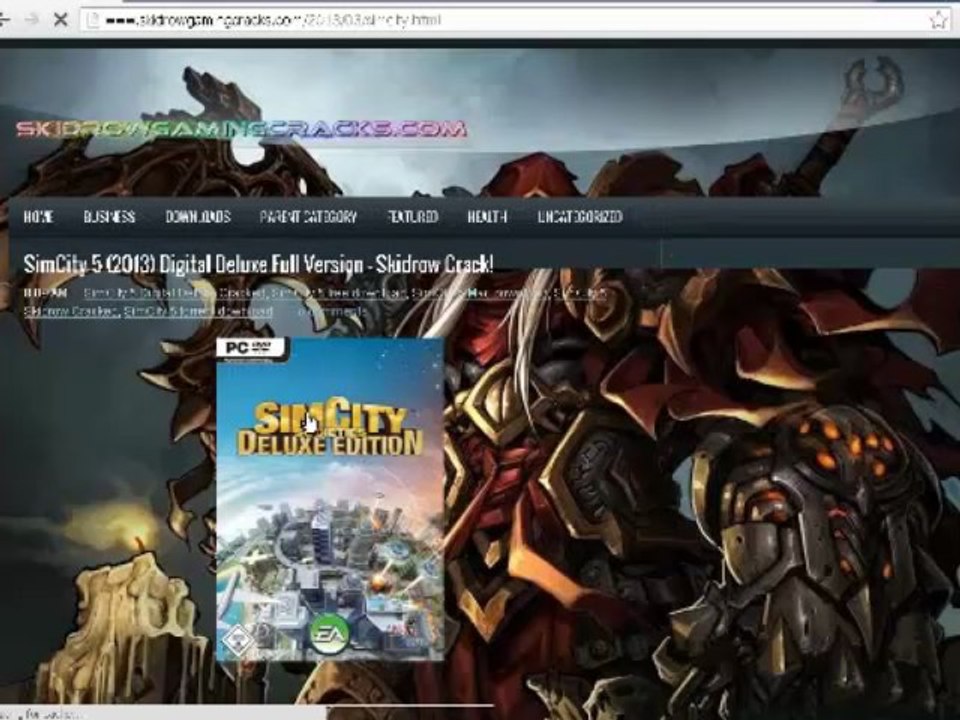The image size is (960, 720).
Task: Click the SimCity Deluxe Edition cover image
Action: tap(330, 499)
